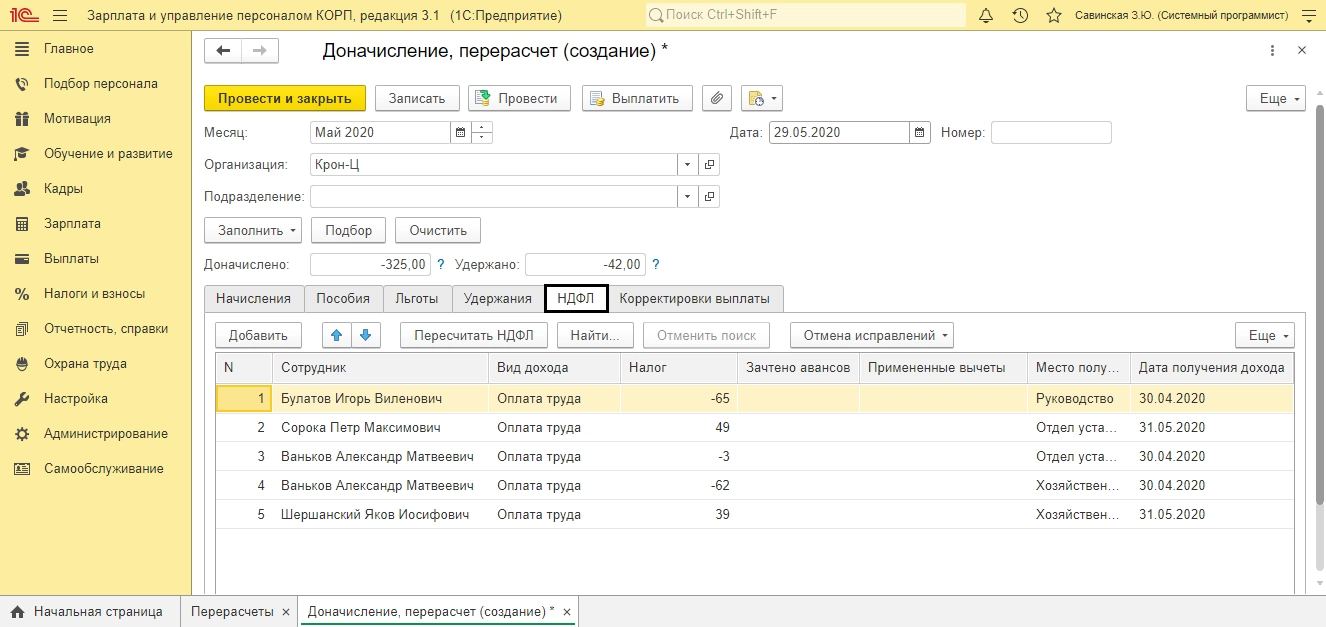
Task: Click the back navigation arrow
Action: pos(223,51)
